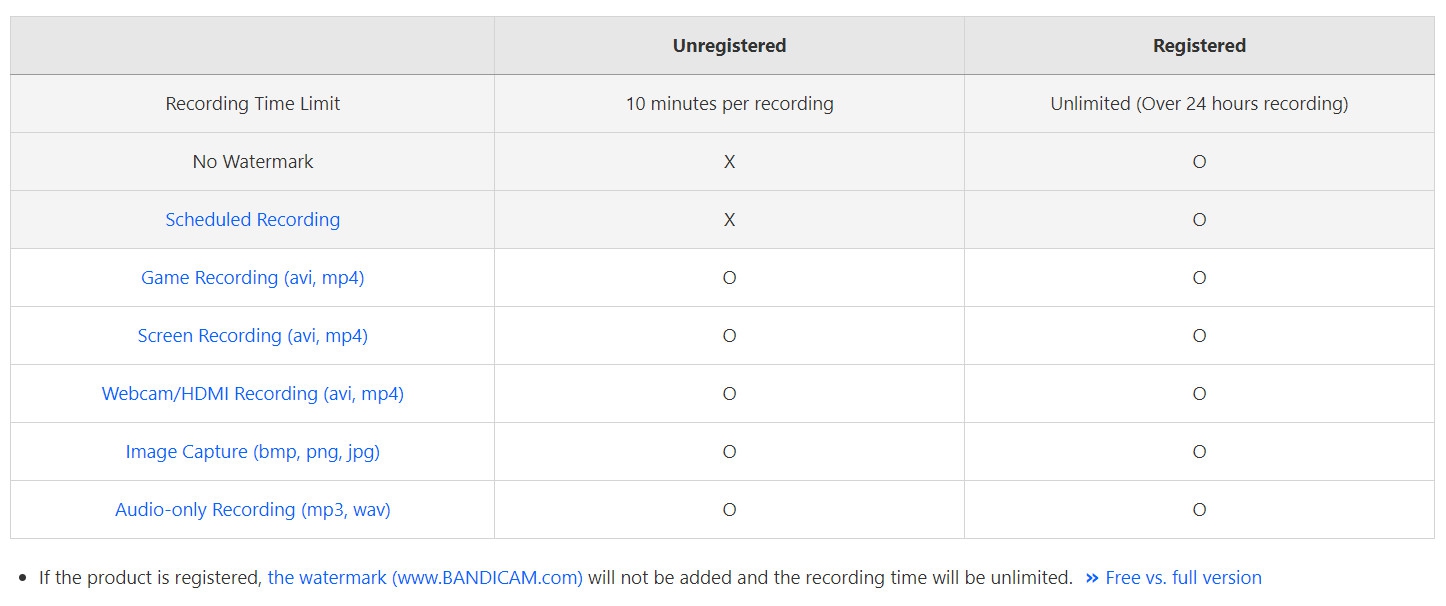
Task: Open Image Capture (bmp, png, jpg) link
Action: click(252, 452)
